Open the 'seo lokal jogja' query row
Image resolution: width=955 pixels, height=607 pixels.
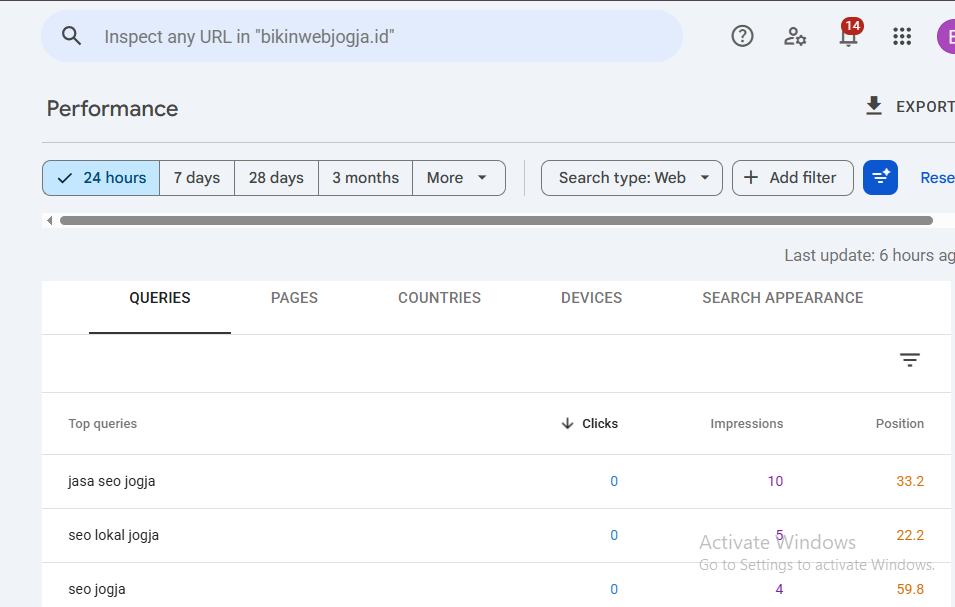(496, 535)
